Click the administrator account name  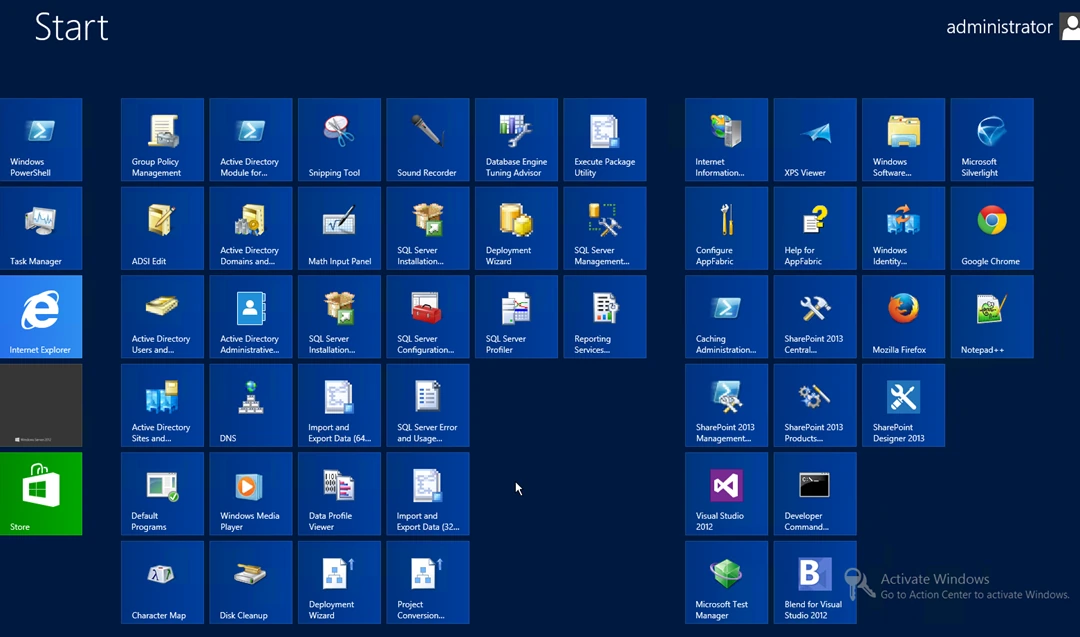(999, 27)
